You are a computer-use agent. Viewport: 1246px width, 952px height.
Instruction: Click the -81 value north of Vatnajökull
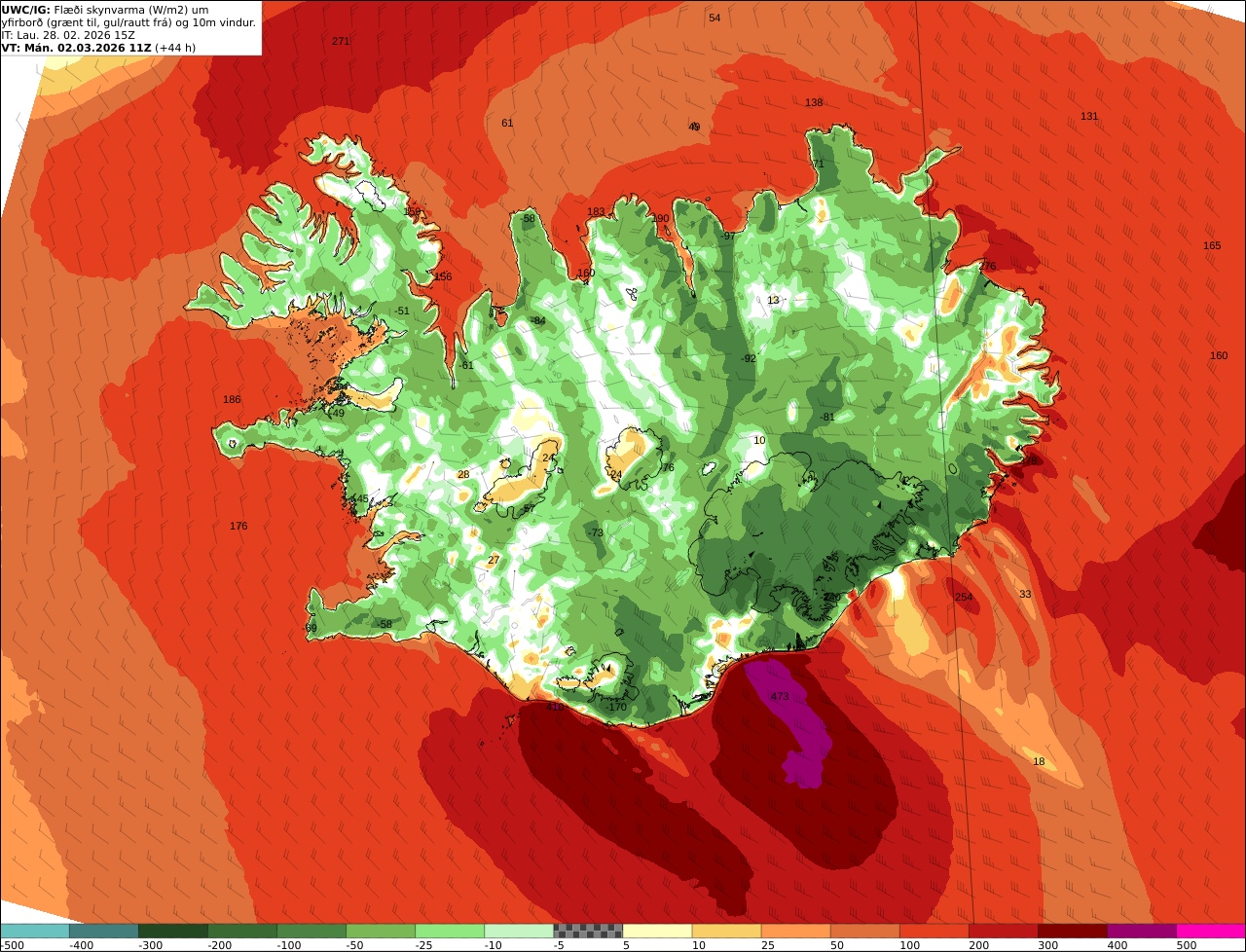coord(827,417)
